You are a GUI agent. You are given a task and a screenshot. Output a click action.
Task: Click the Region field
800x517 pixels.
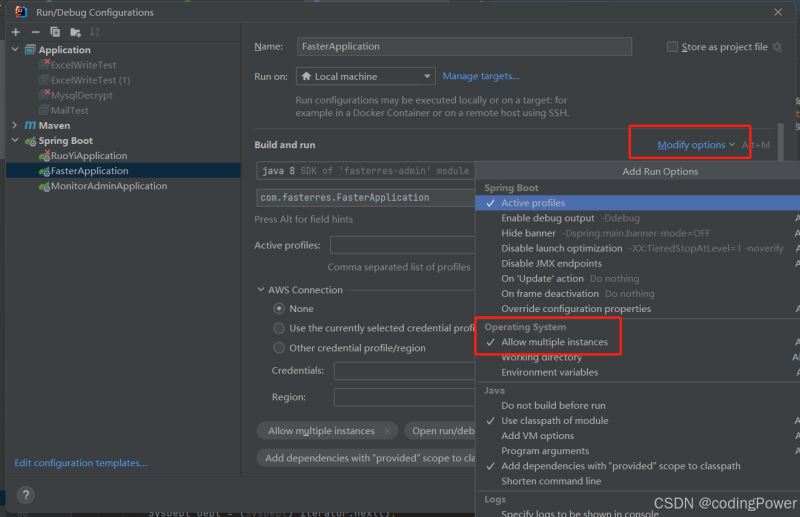pos(405,397)
